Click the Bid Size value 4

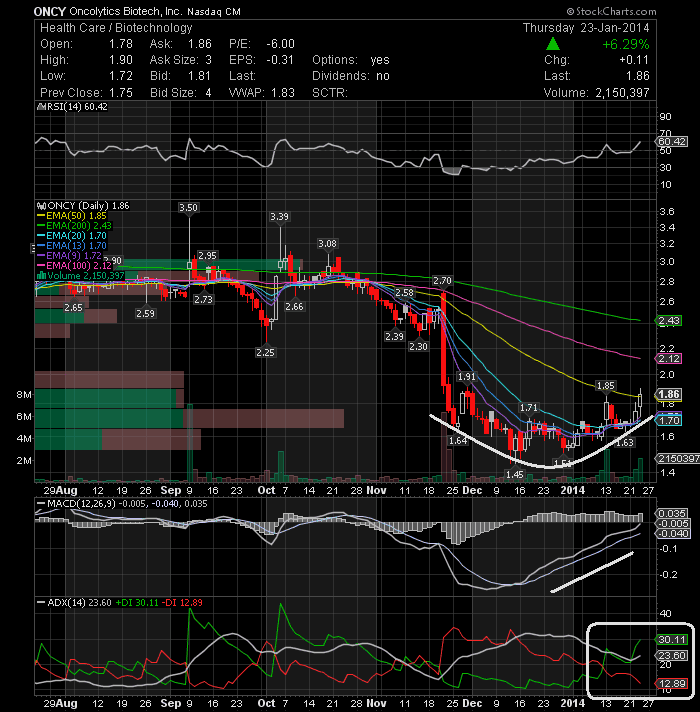coord(208,93)
